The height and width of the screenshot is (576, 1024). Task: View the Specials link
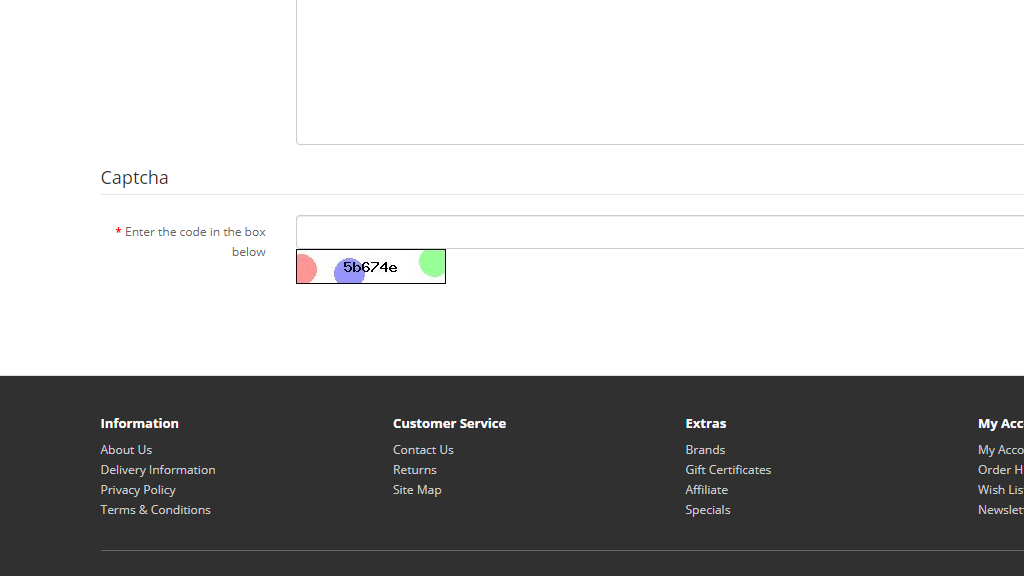(708, 510)
